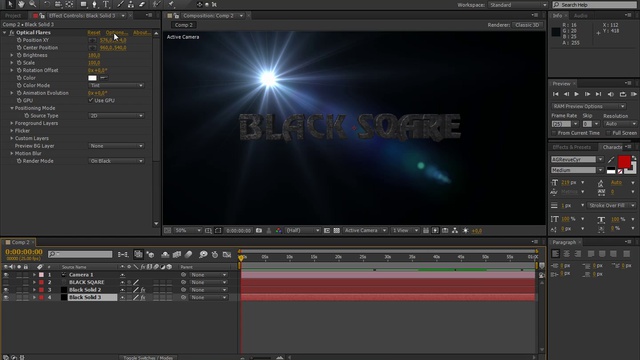Click the timeline current time indicator
This screenshot has height=360, width=640.
(x=241, y=258)
